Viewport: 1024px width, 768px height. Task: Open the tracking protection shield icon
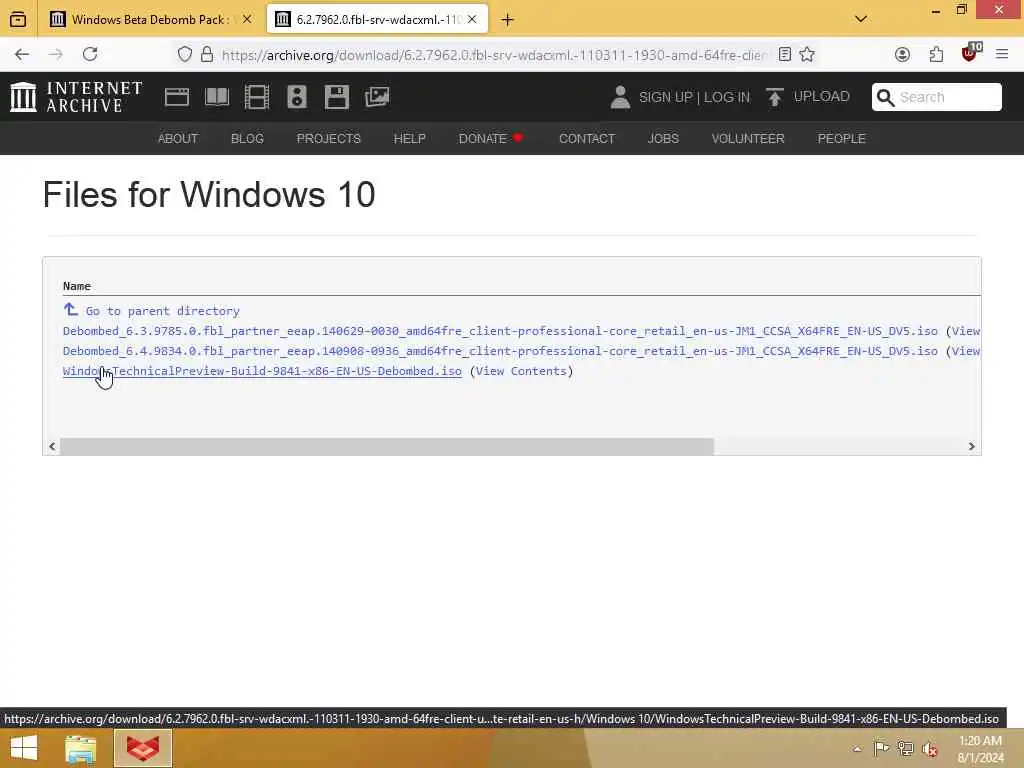click(185, 54)
